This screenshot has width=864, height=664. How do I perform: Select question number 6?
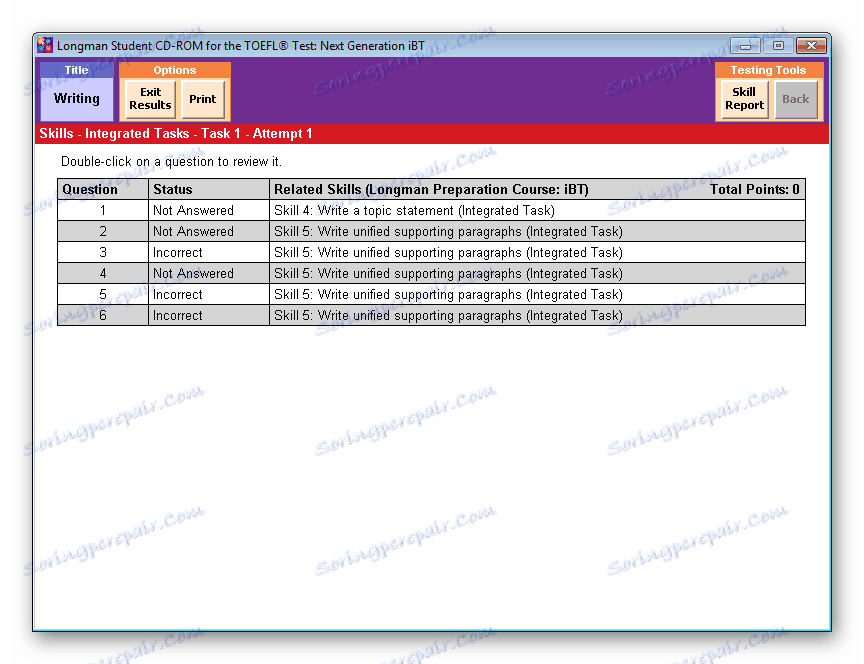coord(103,315)
